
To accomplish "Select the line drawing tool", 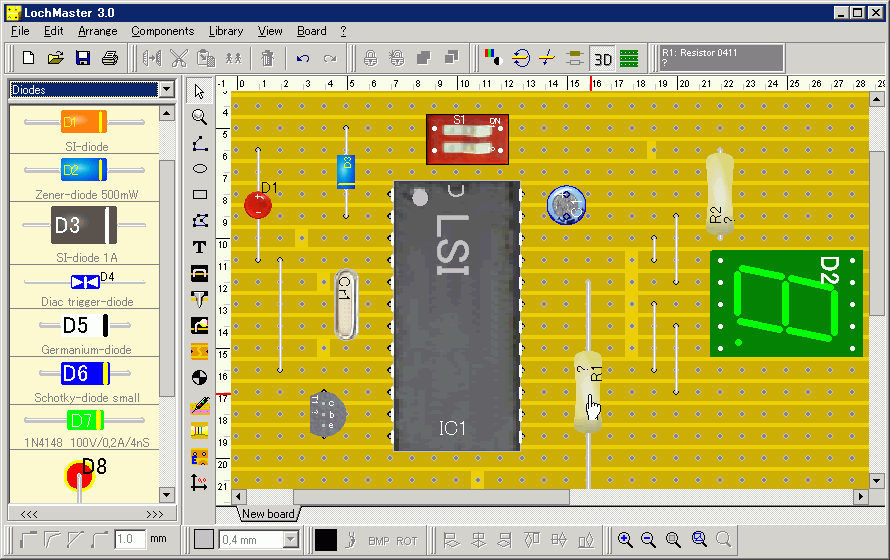I will click(199, 144).
